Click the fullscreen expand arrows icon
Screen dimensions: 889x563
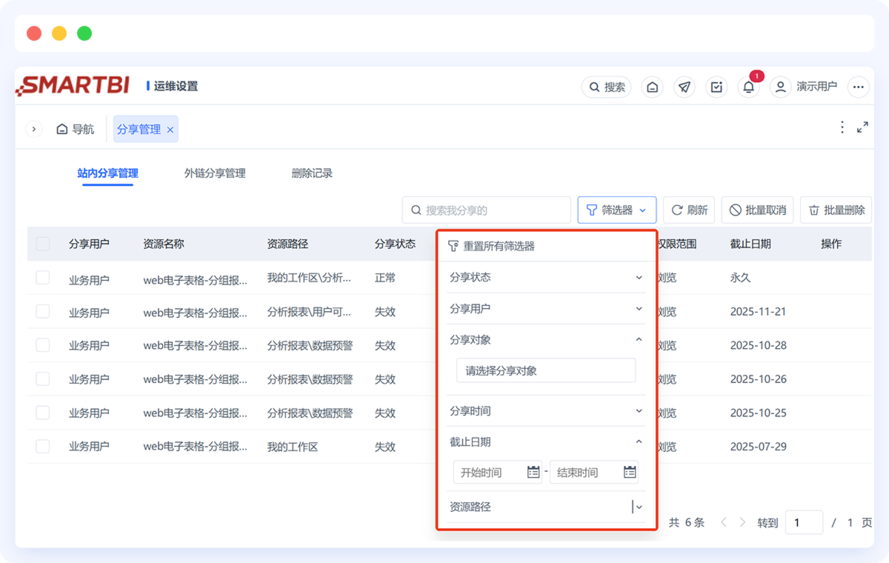(862, 128)
